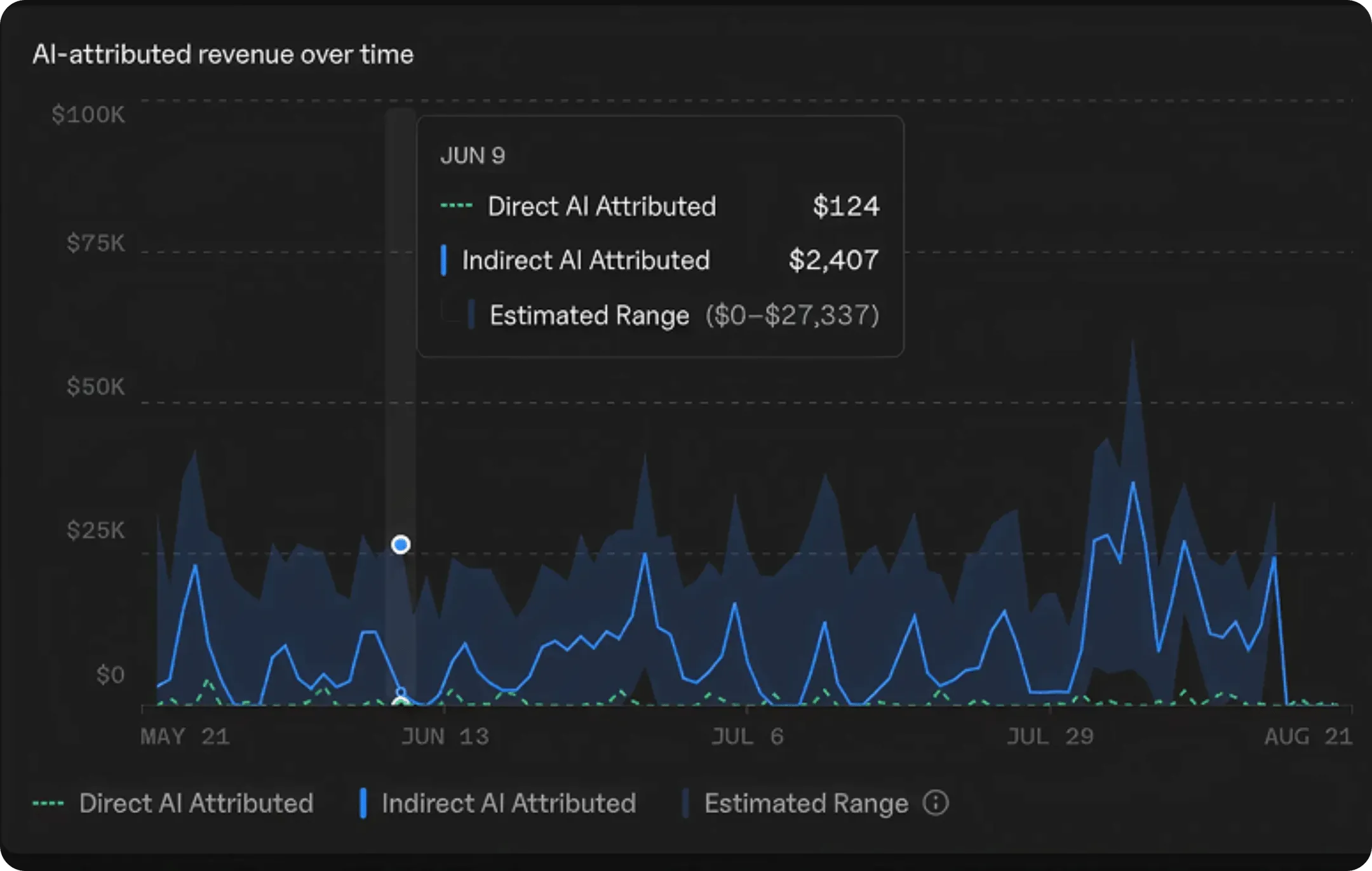Click the blue range marker dot near $25K
This screenshot has height=871, width=1372.
tap(401, 544)
